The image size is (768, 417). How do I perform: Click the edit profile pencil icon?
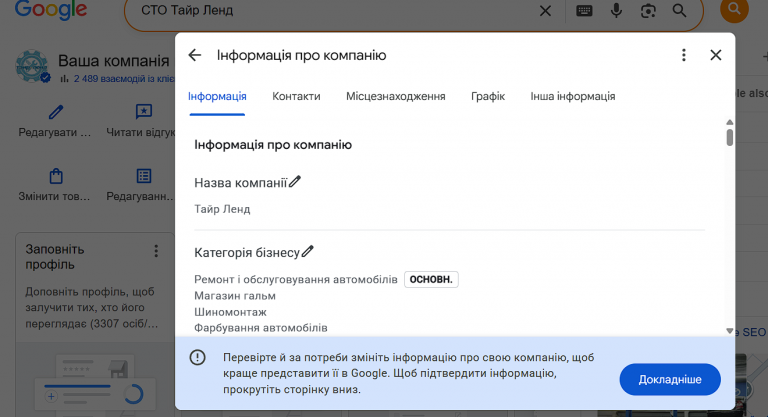pyautogui.click(x=56, y=112)
